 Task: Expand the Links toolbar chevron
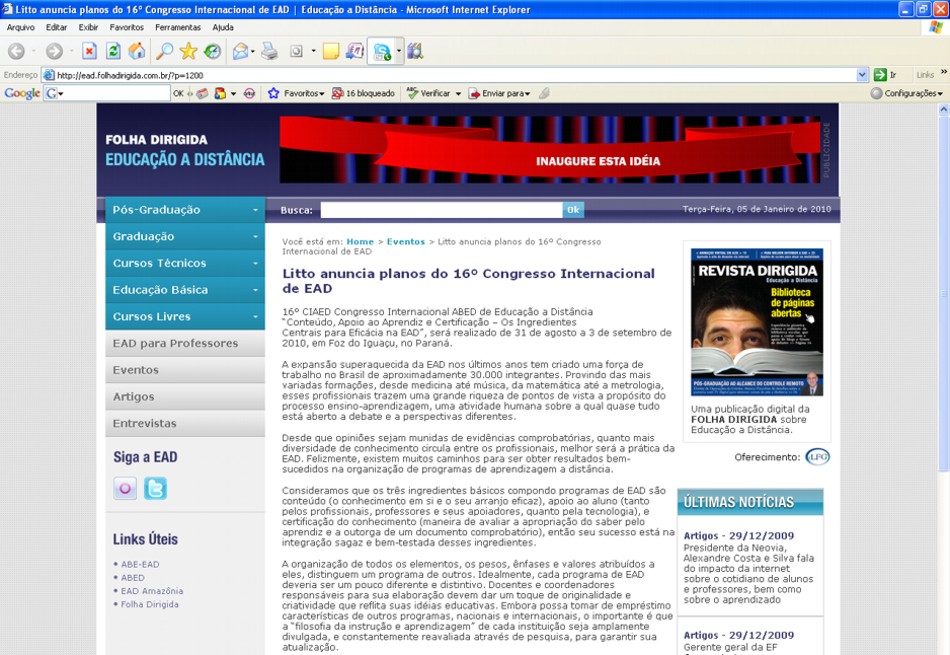point(944,73)
